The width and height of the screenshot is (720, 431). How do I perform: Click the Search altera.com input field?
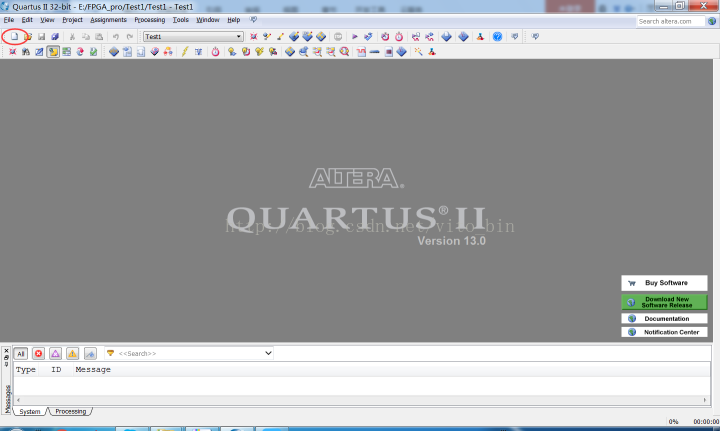(x=670, y=21)
